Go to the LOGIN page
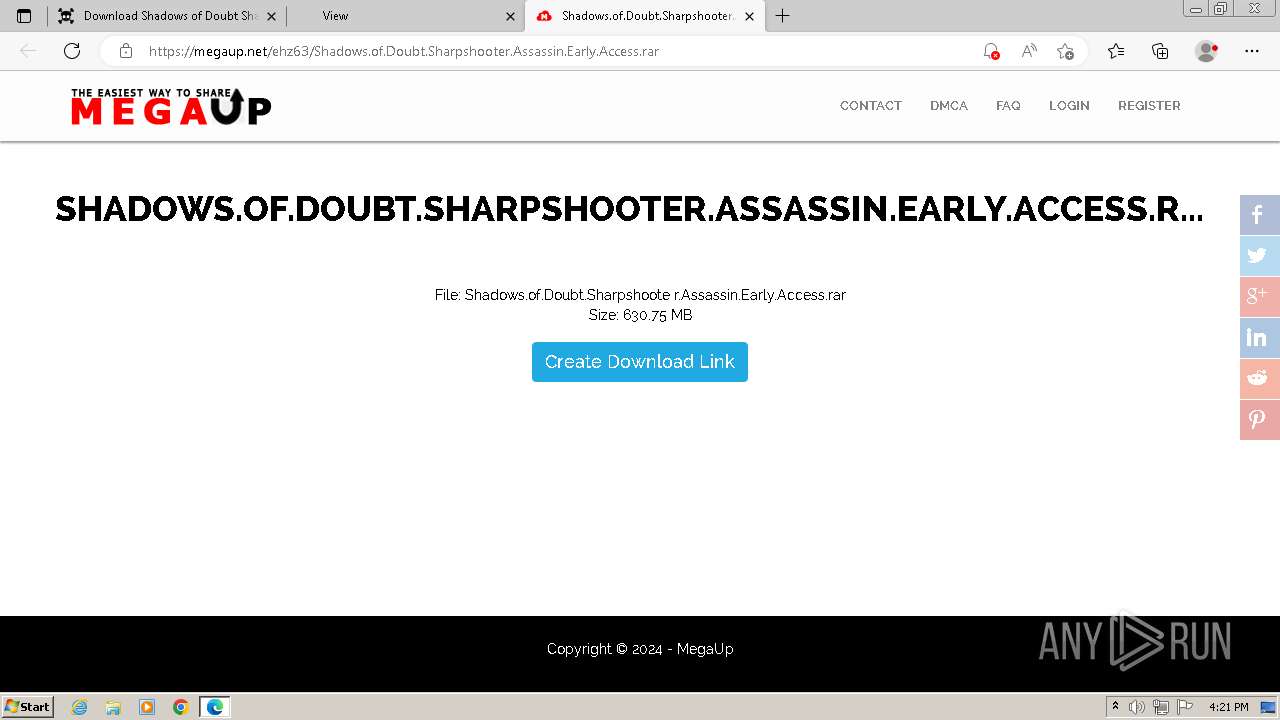This screenshot has height=720, width=1280. coord(1069,106)
